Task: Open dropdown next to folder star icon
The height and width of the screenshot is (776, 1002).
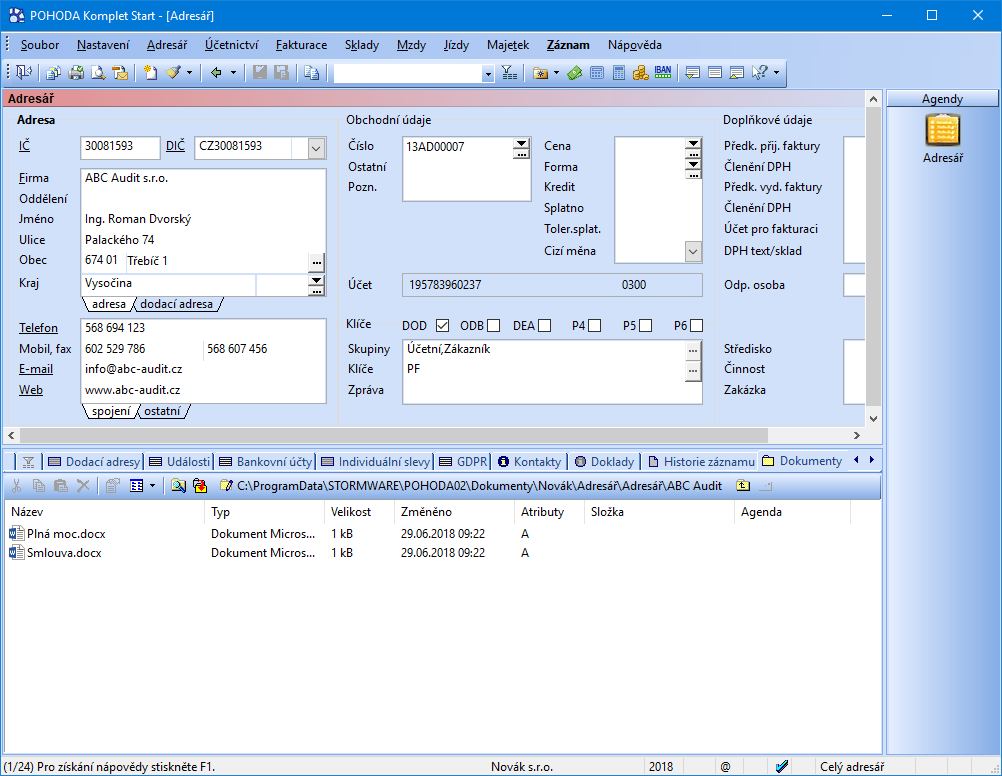Action: (557, 72)
